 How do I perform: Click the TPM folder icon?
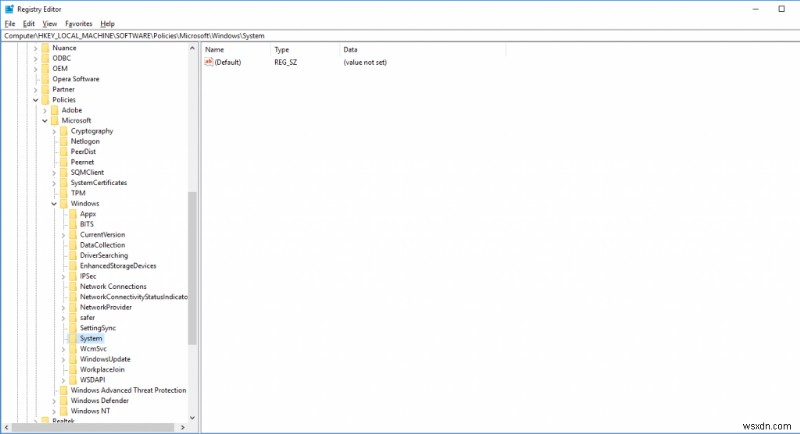pyautogui.click(x=64, y=193)
